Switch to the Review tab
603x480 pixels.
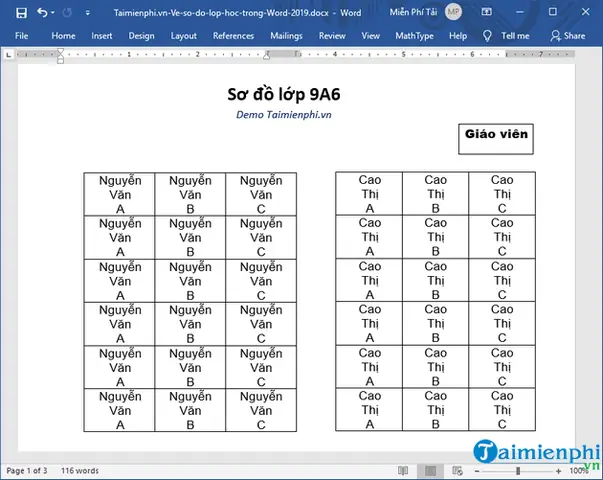pyautogui.click(x=332, y=36)
